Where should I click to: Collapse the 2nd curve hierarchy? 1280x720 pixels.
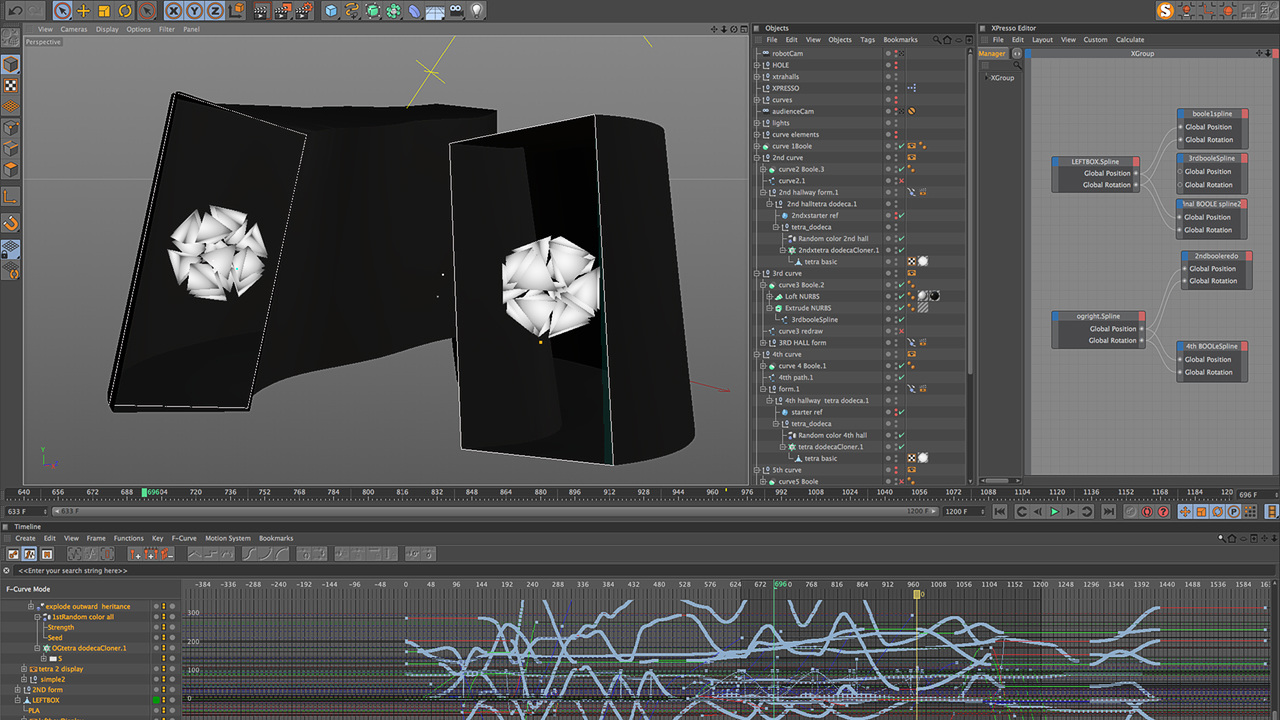pos(757,158)
